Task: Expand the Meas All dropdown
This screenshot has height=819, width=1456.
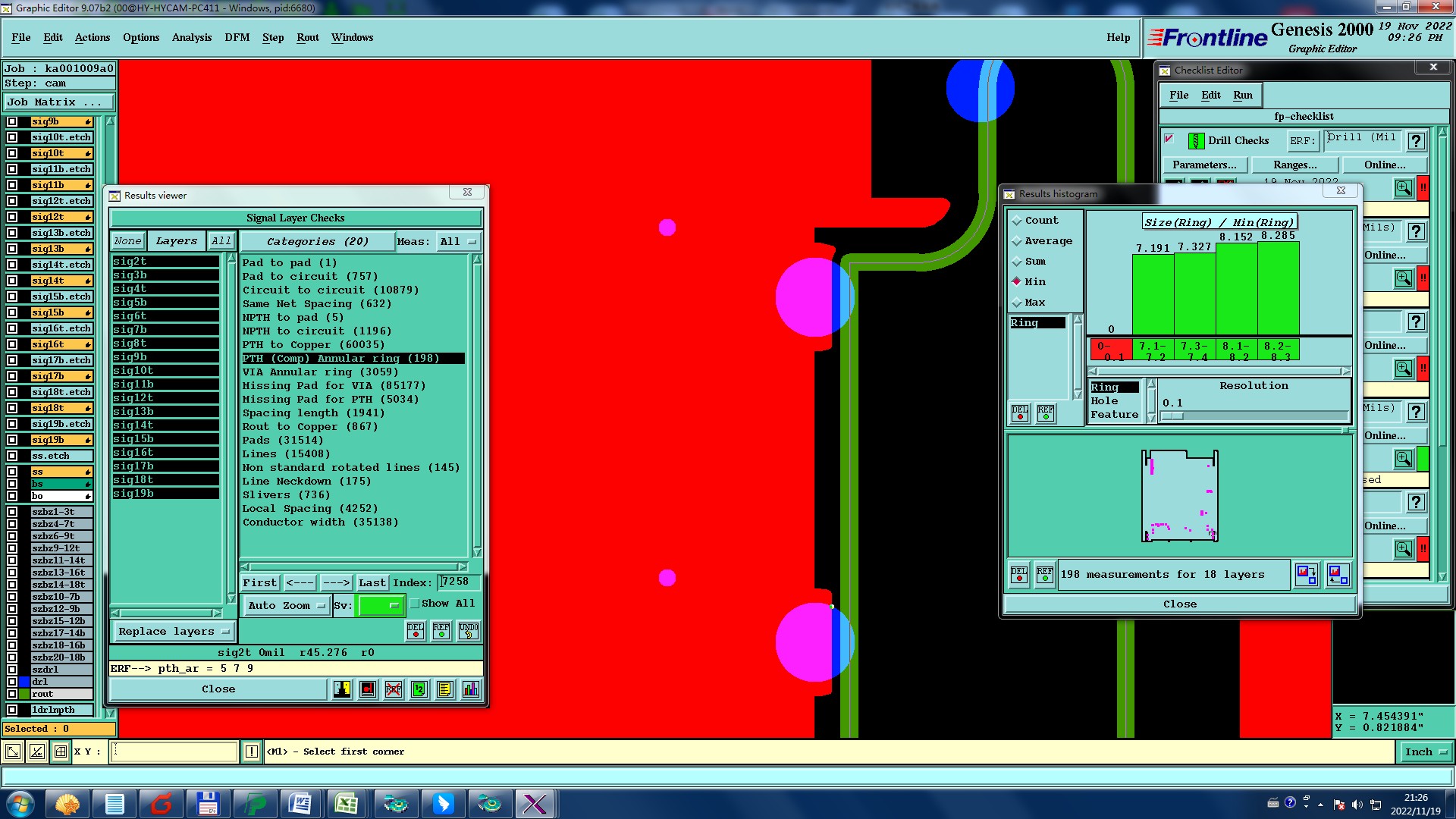Action: tap(458, 242)
